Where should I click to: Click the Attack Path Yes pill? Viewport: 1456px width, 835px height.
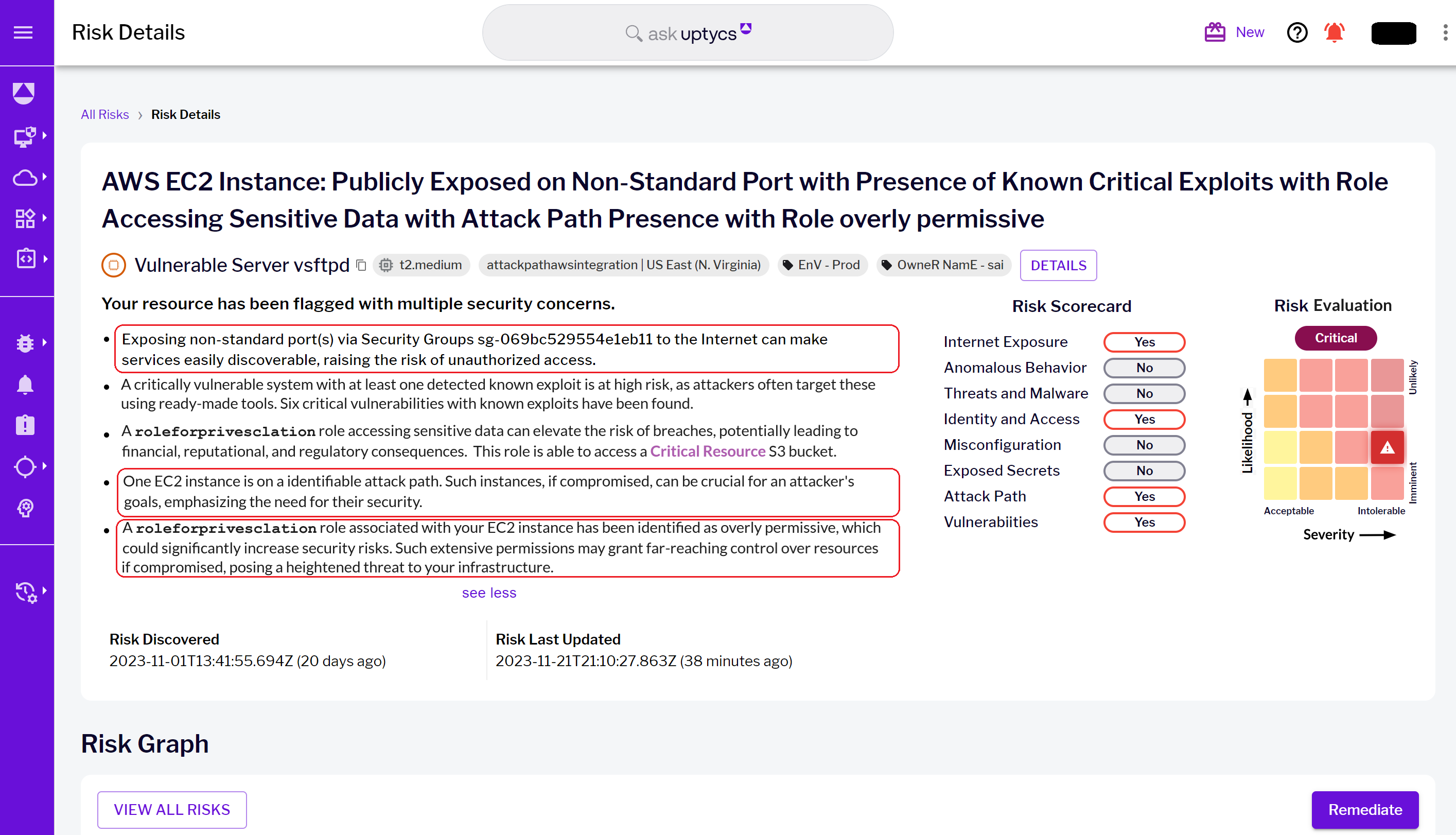(x=1144, y=496)
